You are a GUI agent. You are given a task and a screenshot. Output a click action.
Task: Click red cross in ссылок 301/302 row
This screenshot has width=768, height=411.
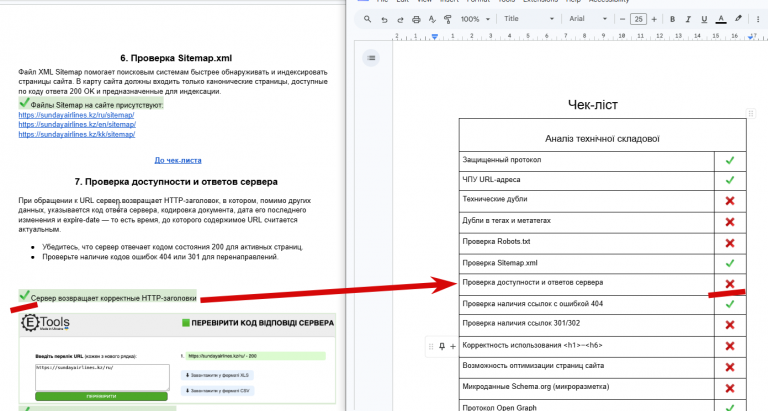[730, 325]
